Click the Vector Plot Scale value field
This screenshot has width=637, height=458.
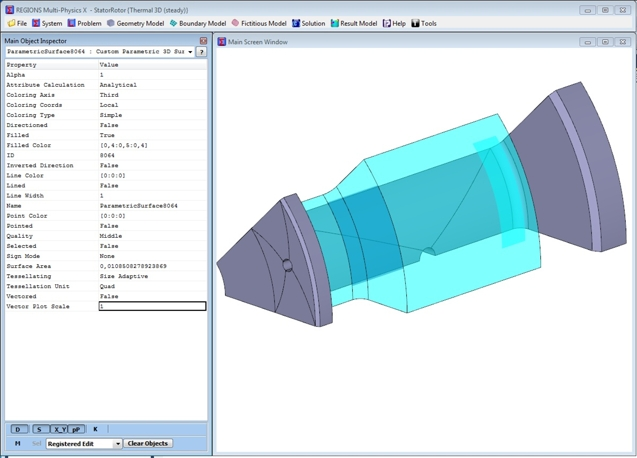(x=152, y=306)
